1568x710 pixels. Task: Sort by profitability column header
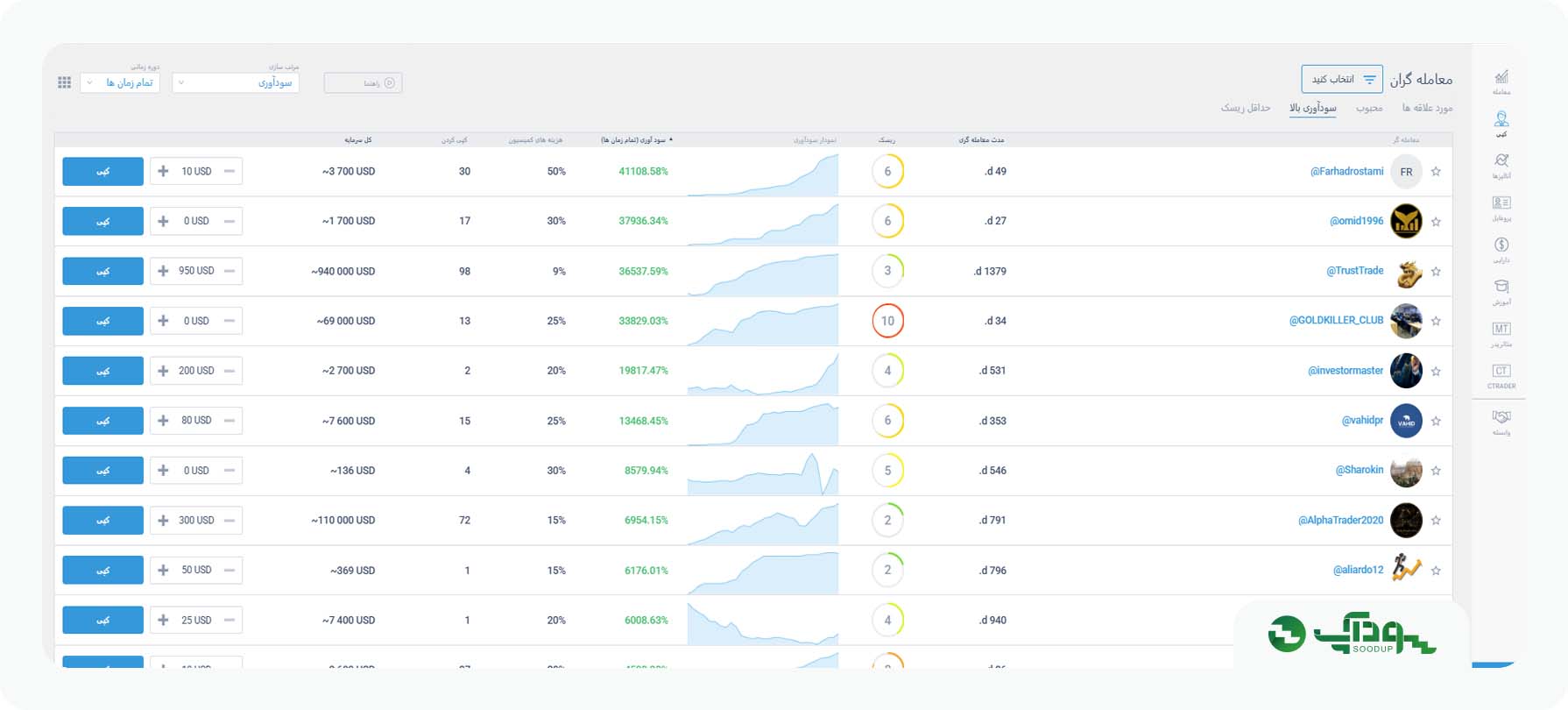coord(636,139)
